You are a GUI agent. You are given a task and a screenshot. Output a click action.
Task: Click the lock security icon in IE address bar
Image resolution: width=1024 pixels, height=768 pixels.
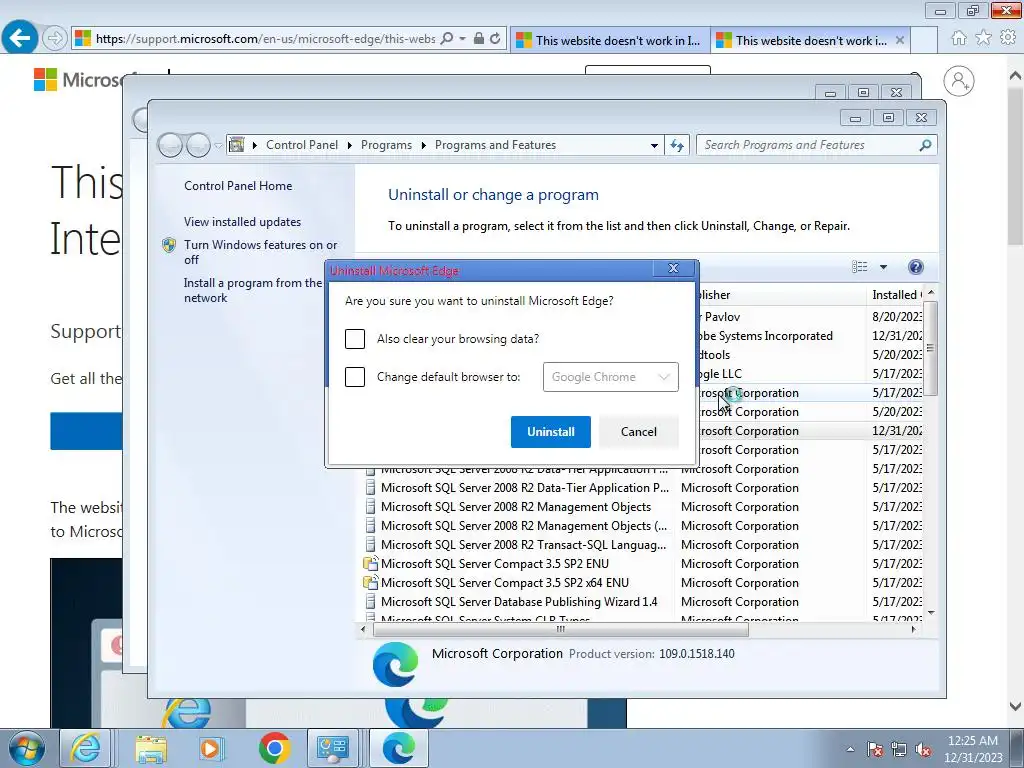click(x=479, y=39)
